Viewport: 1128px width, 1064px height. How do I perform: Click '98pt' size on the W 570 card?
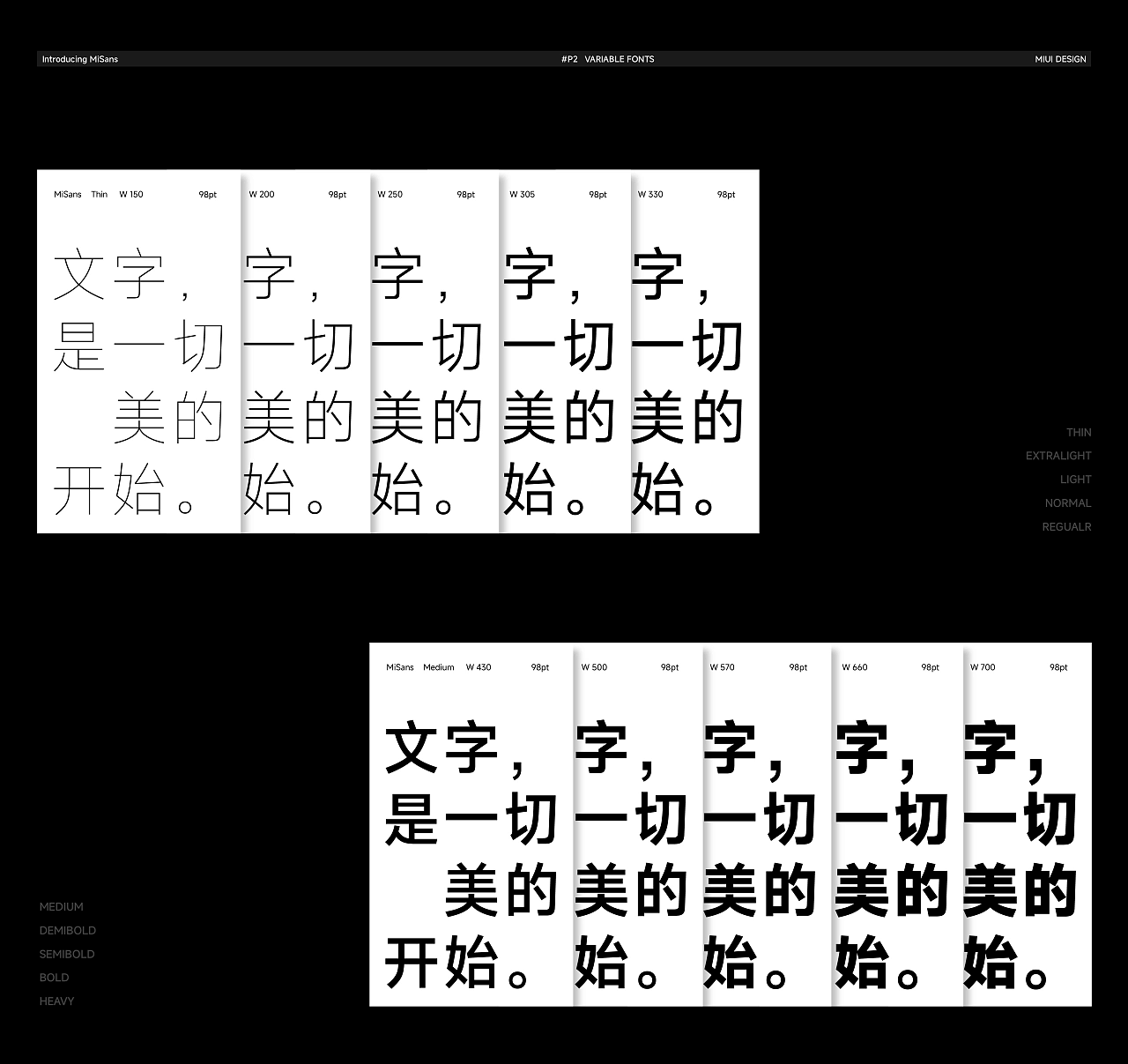pos(798,667)
